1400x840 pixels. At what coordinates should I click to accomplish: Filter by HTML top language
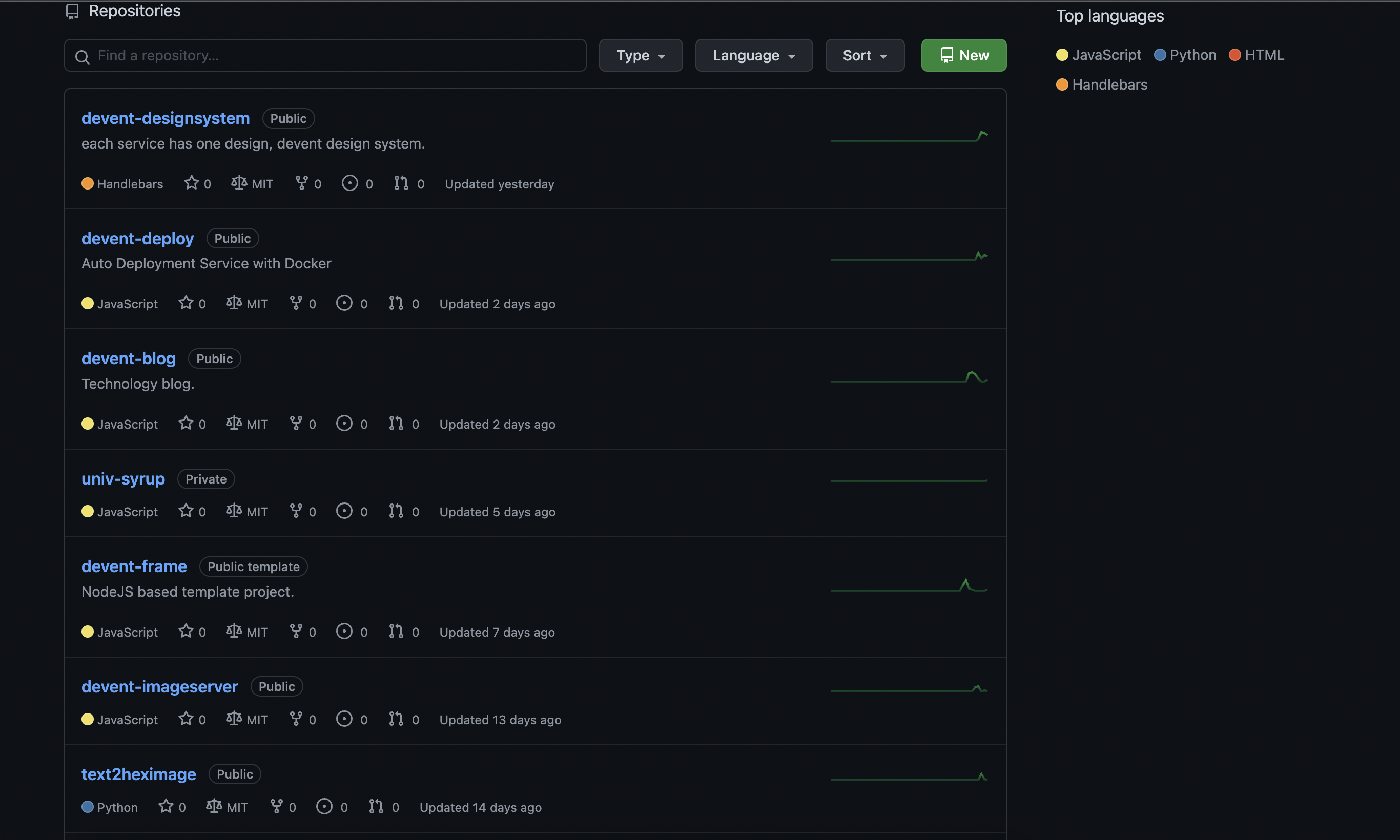(1263, 55)
